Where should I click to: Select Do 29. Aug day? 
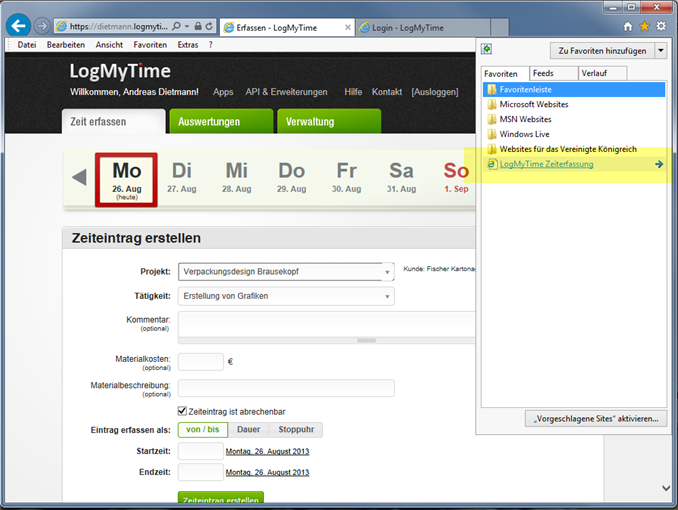click(x=291, y=177)
